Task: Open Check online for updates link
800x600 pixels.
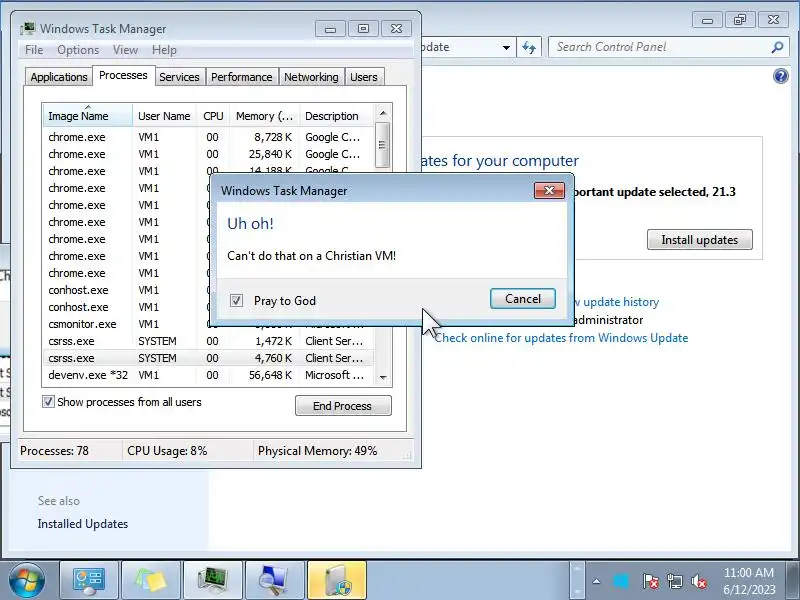Action: tap(561, 338)
